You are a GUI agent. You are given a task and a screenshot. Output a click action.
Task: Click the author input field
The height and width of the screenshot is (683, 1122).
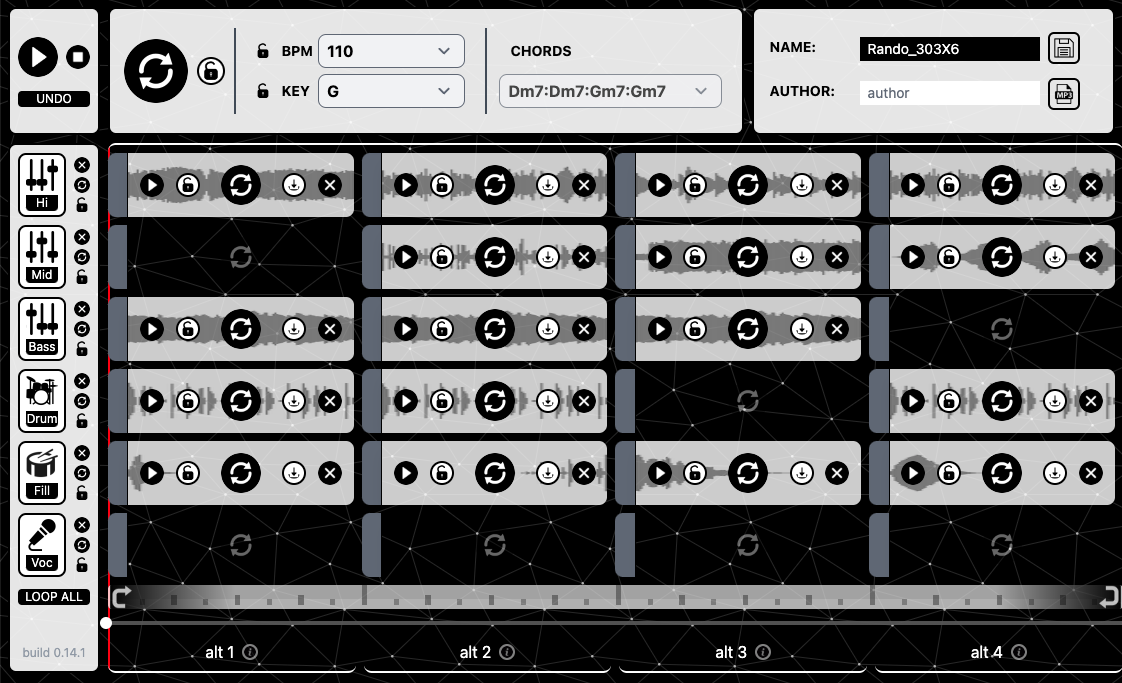[950, 93]
